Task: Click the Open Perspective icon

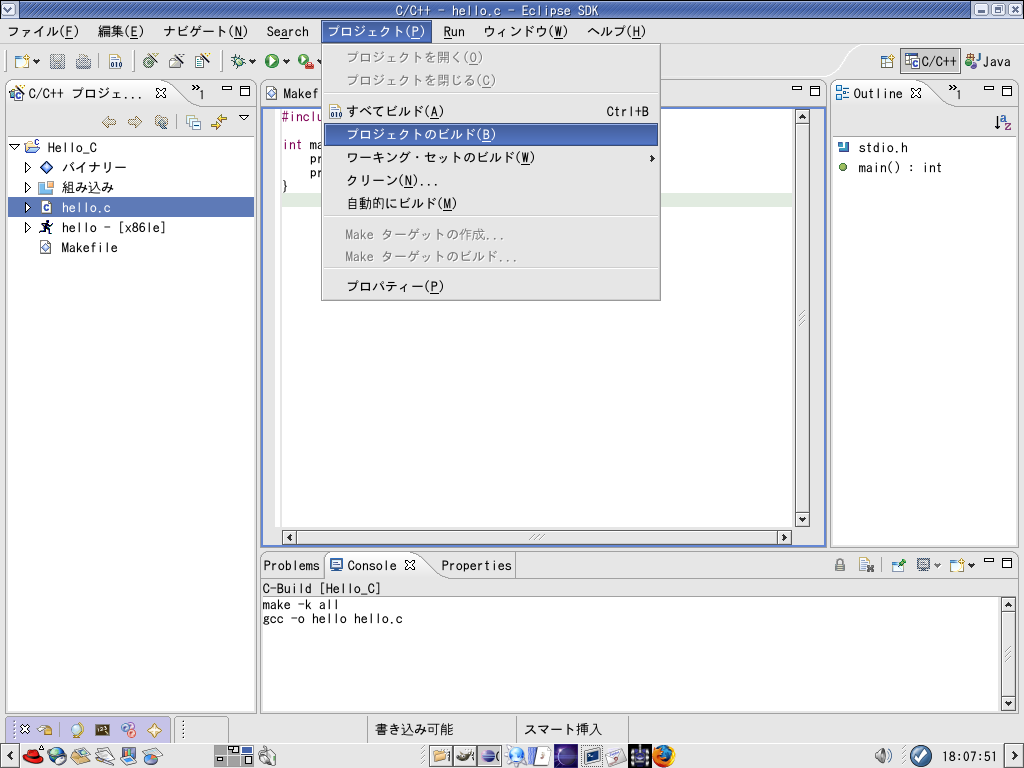Action: tap(886, 61)
